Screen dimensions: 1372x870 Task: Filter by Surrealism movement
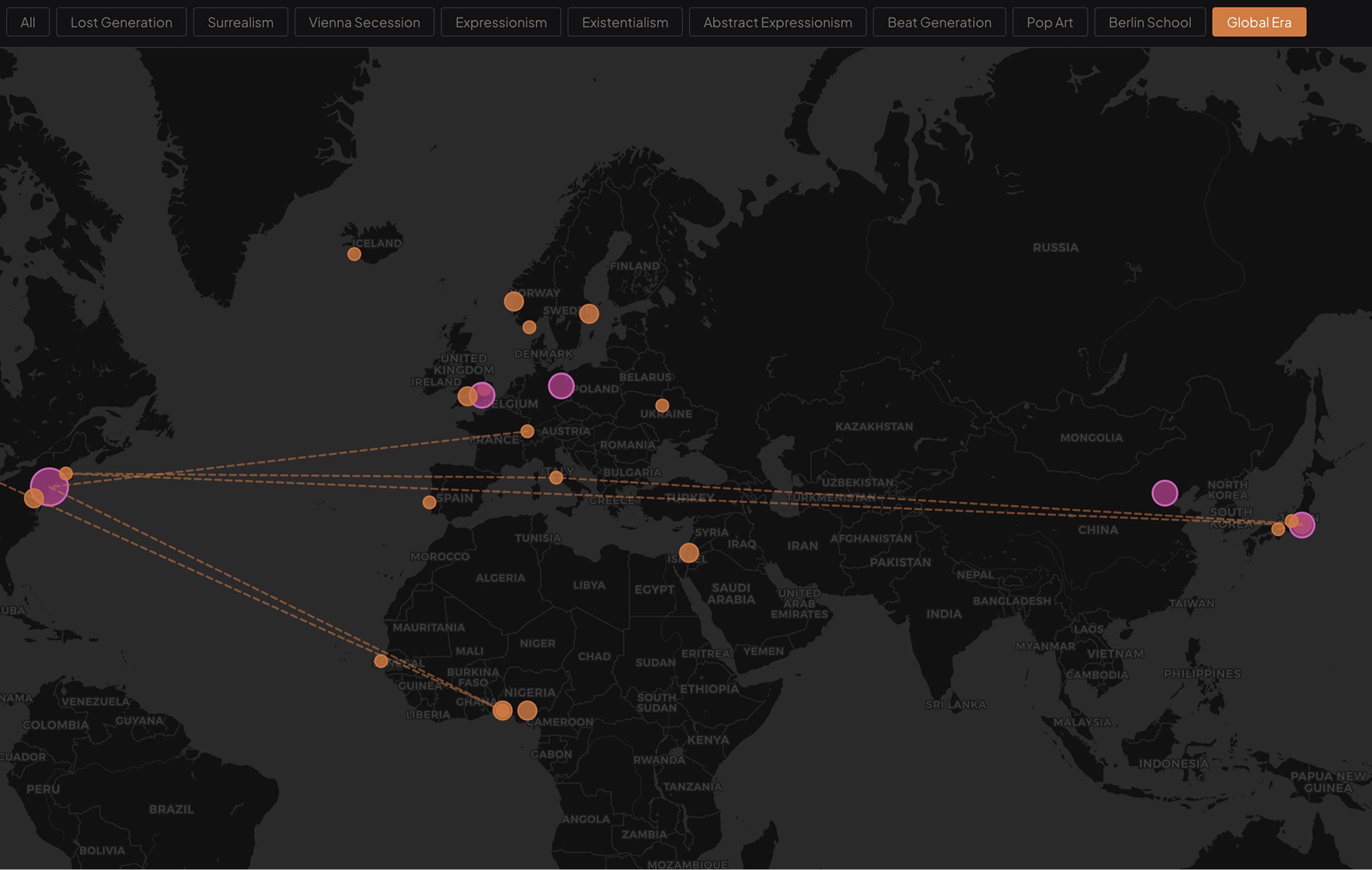point(241,22)
